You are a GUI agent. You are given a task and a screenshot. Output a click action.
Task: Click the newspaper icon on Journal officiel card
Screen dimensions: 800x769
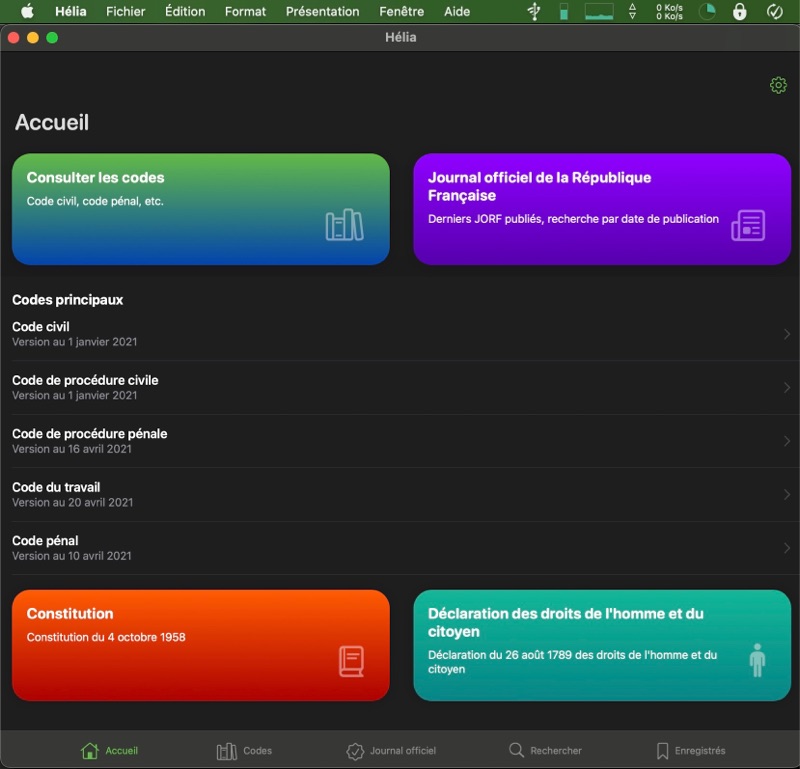pyautogui.click(x=748, y=225)
